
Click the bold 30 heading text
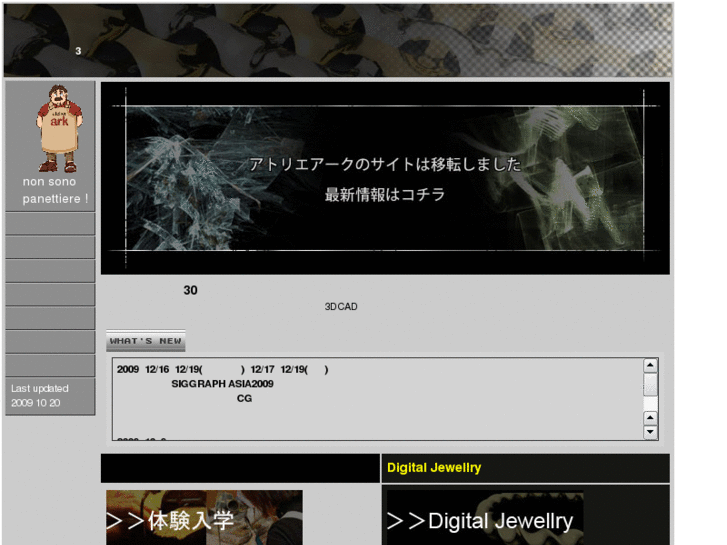click(191, 290)
